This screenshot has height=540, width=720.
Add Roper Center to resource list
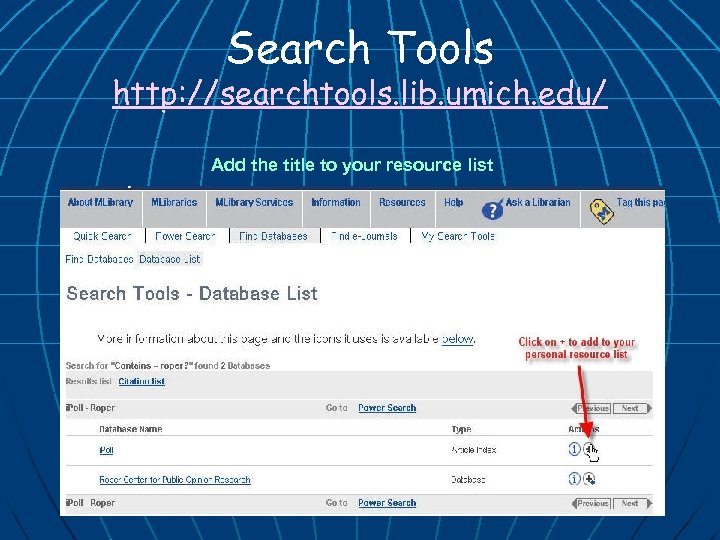coord(589,479)
